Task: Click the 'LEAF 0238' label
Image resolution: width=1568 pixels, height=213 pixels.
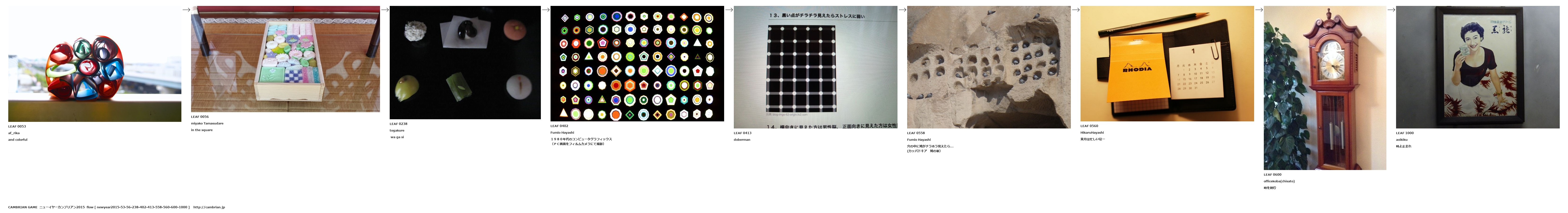Action: (399, 124)
